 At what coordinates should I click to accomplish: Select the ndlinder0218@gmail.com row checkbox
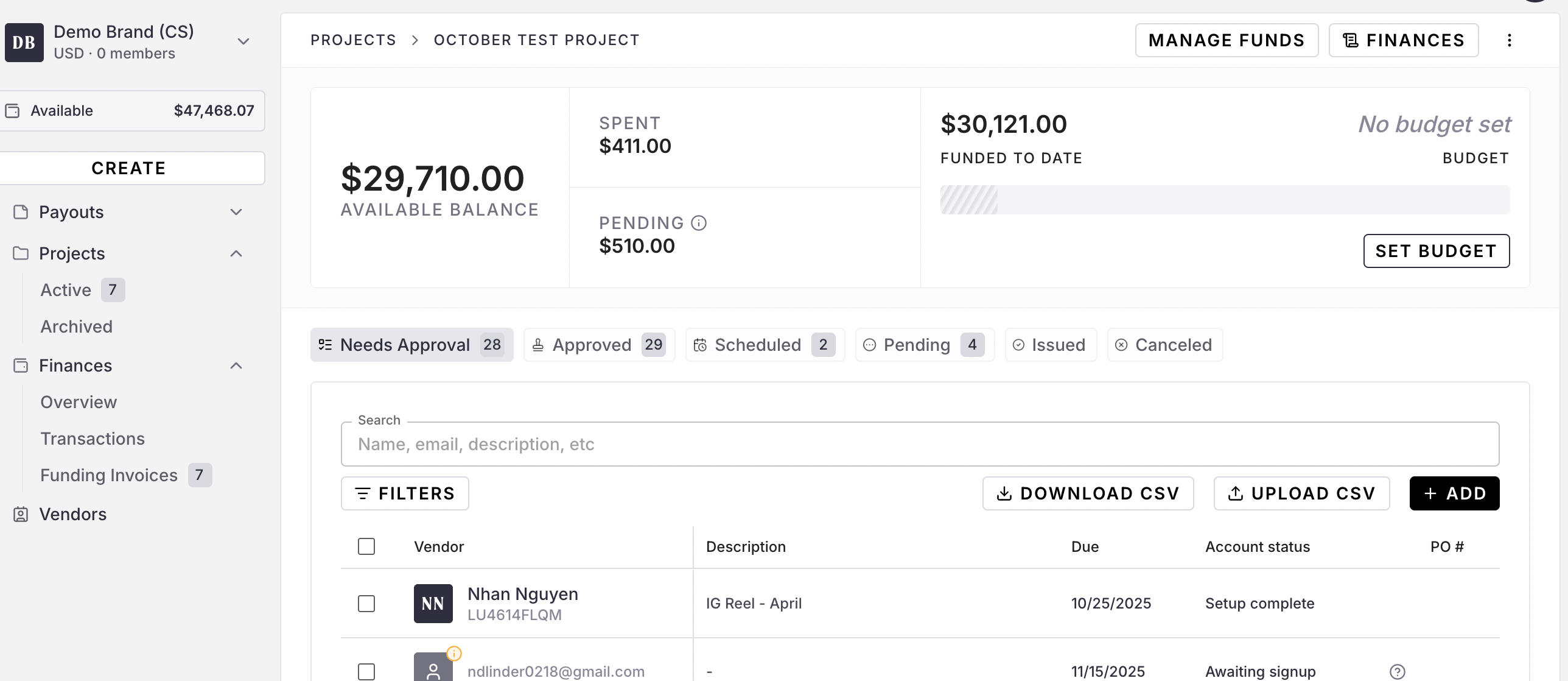point(366,671)
